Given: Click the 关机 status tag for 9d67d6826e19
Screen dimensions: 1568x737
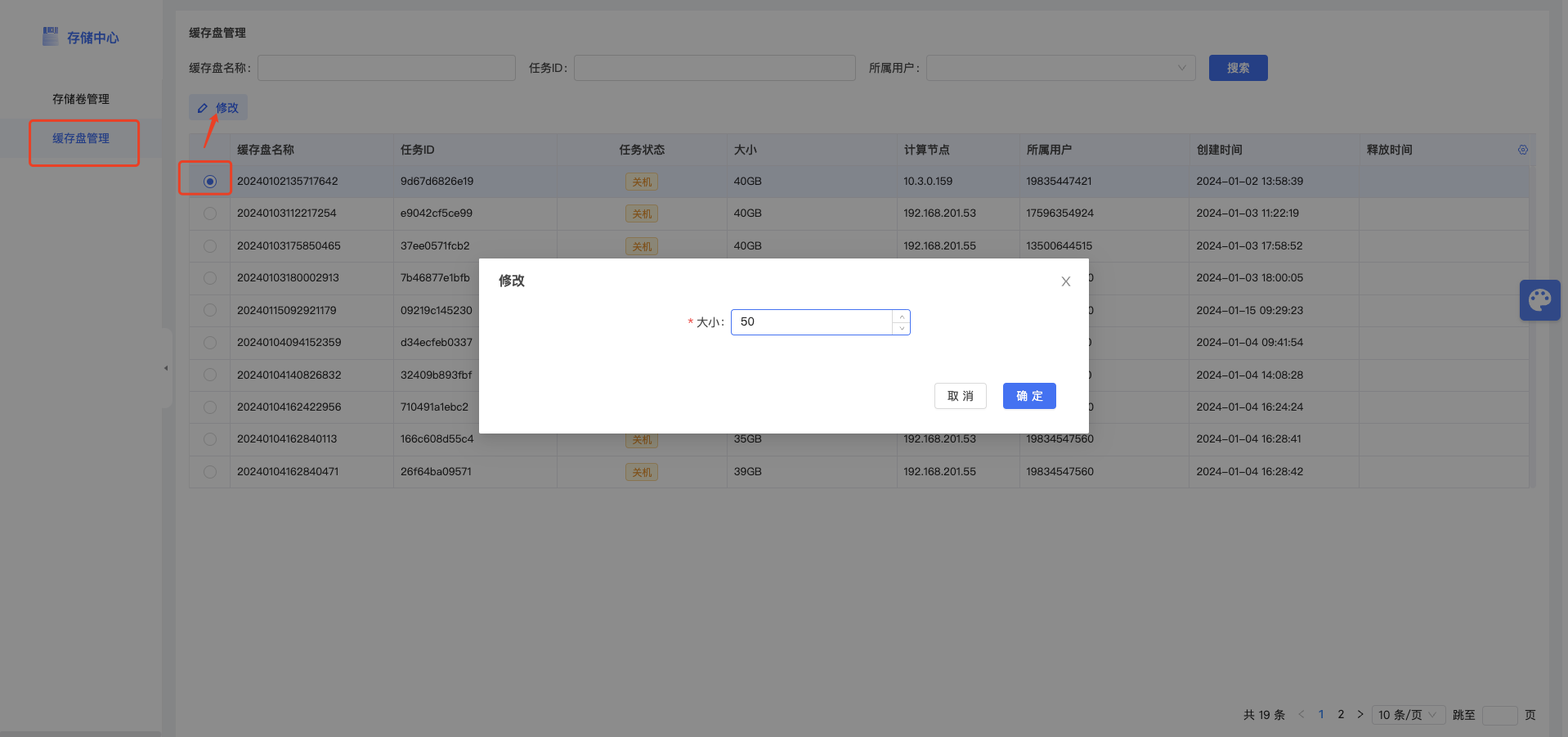Looking at the screenshot, I should 642,182.
